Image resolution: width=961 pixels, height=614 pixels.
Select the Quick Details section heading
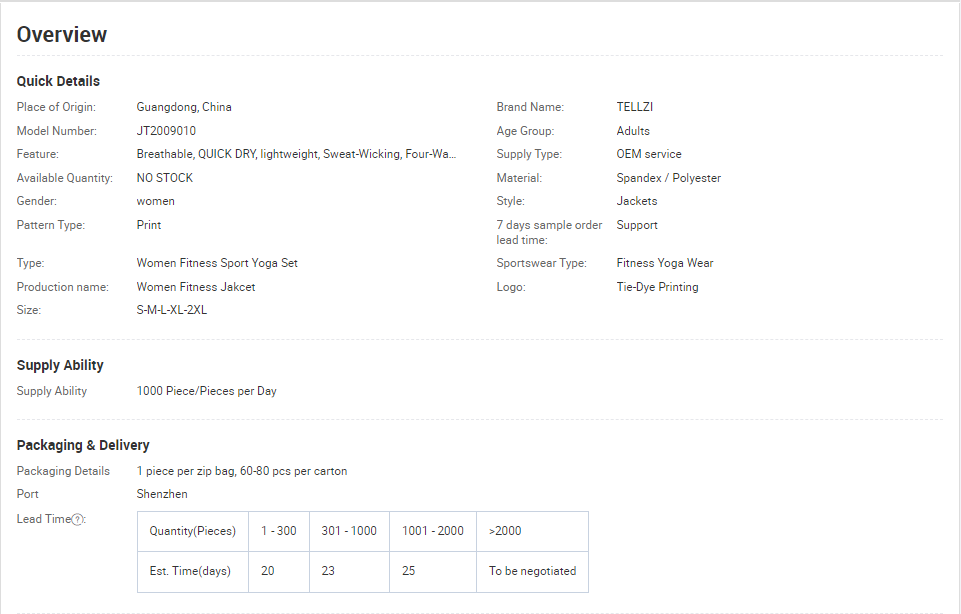(x=58, y=81)
